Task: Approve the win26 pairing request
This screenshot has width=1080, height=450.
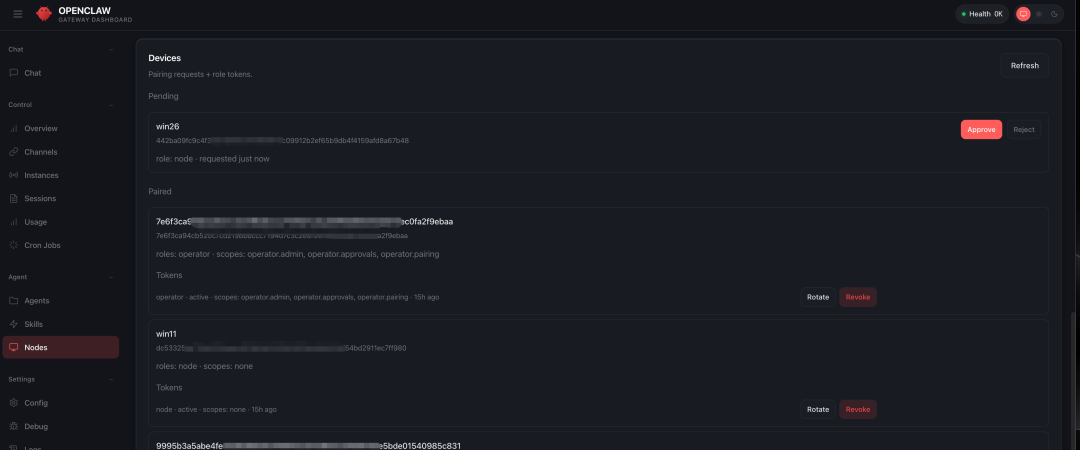Action: (x=981, y=130)
